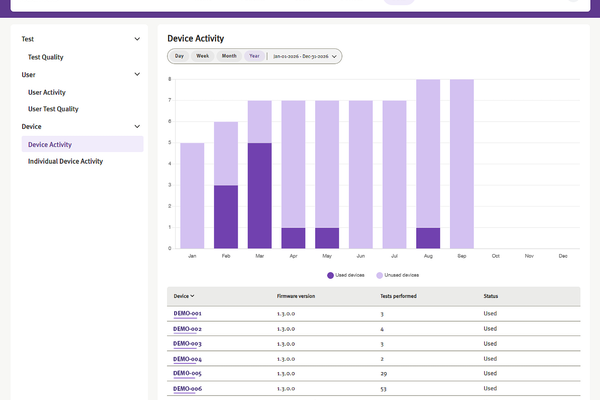Click the September unused devices bar
The height and width of the screenshot is (400, 600).
point(462,164)
